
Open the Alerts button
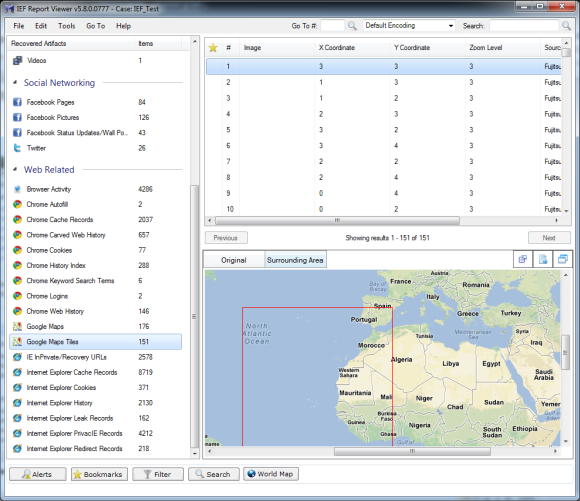pyautogui.click(x=38, y=474)
